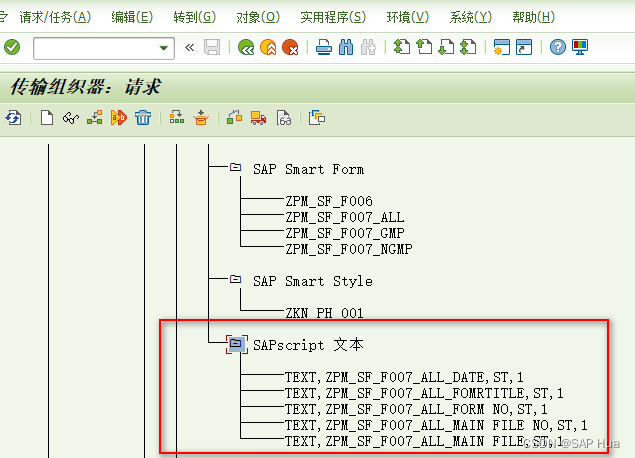Go to First Page icon

402,47
